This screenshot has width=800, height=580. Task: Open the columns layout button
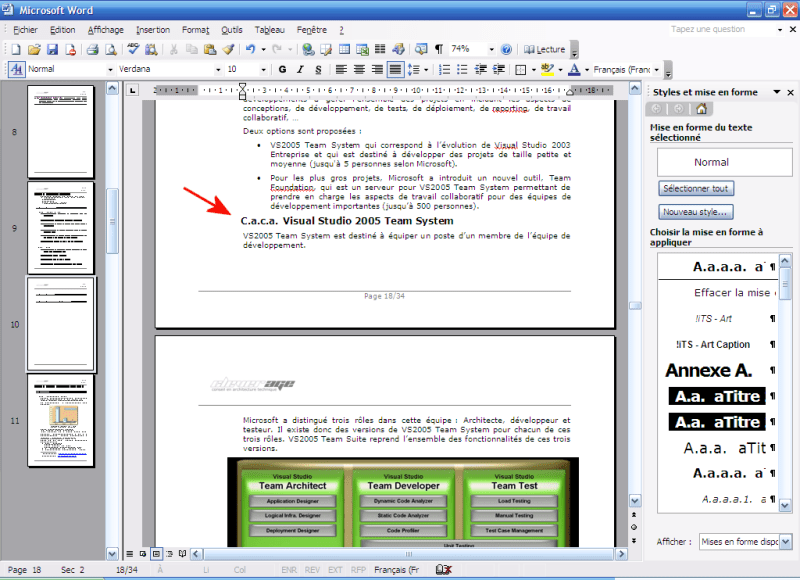click(x=380, y=49)
